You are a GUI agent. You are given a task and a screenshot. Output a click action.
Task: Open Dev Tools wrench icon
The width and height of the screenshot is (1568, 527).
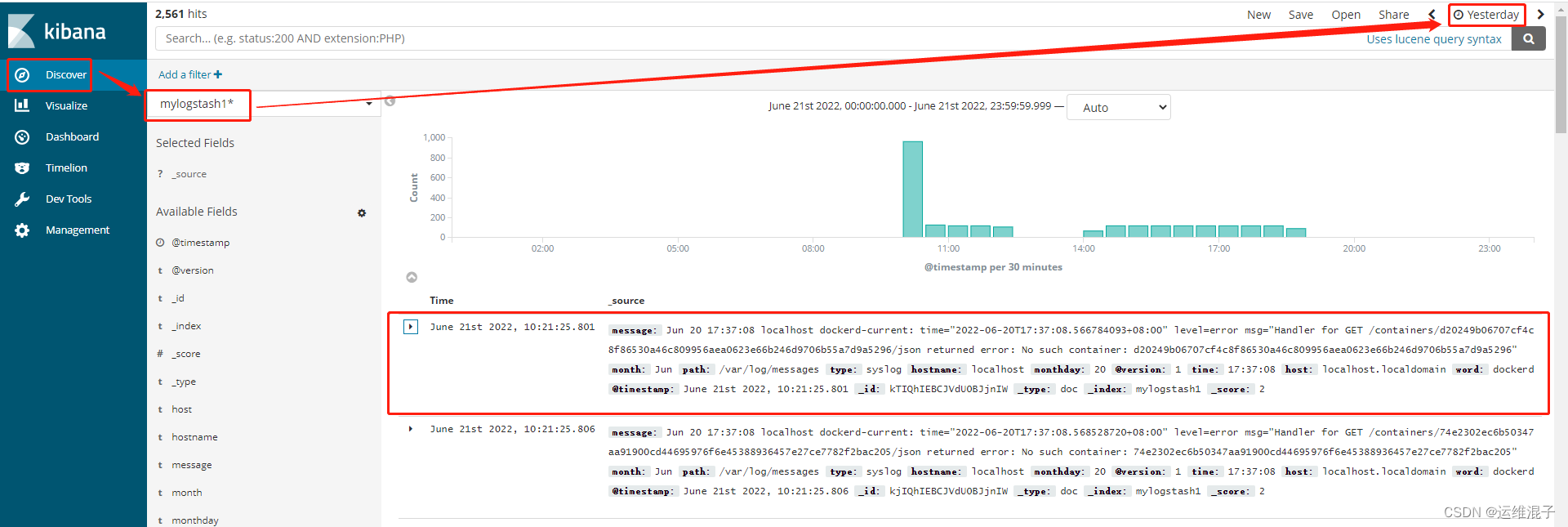22,199
